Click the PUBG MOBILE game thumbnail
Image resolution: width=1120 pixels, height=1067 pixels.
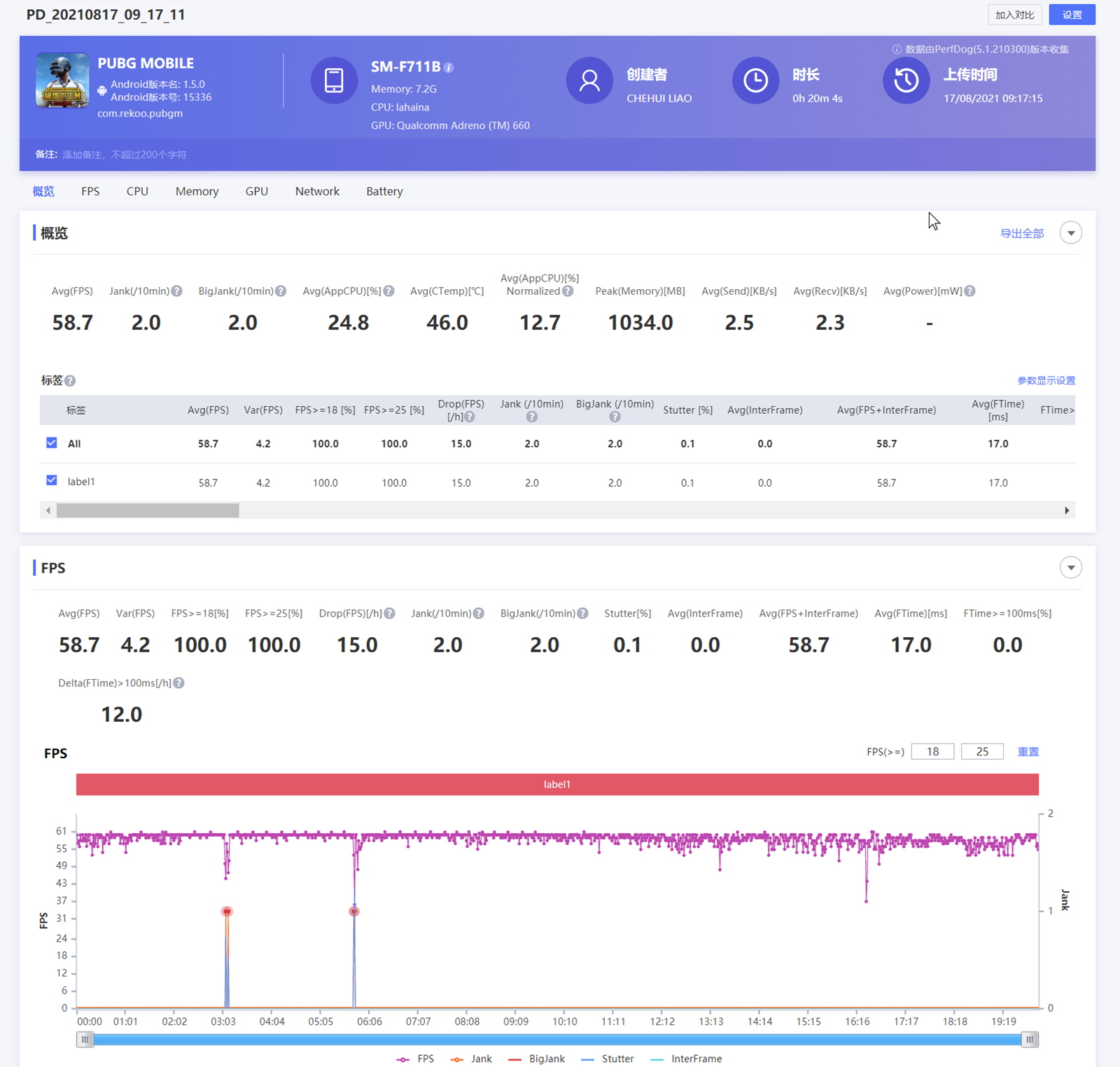point(62,81)
